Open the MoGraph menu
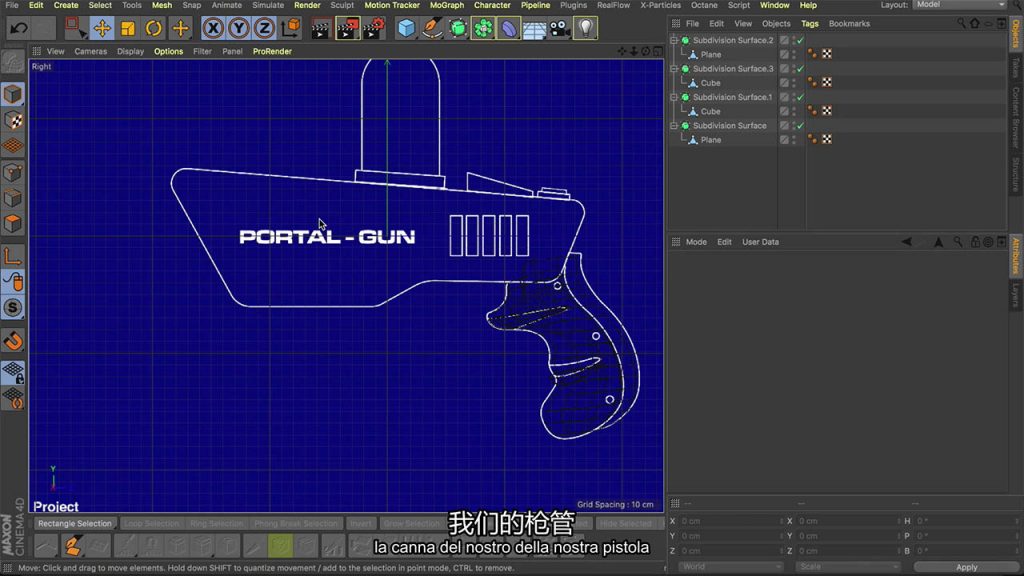 447,5
